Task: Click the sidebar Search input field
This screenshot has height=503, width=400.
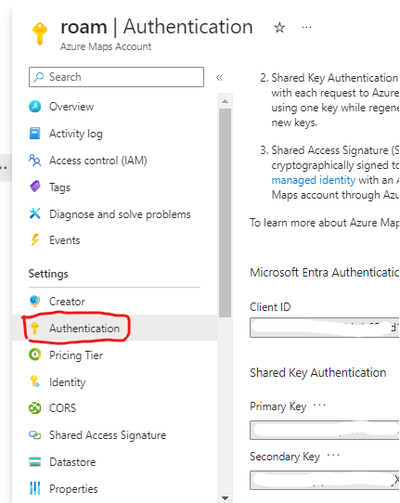Action: click(x=116, y=77)
